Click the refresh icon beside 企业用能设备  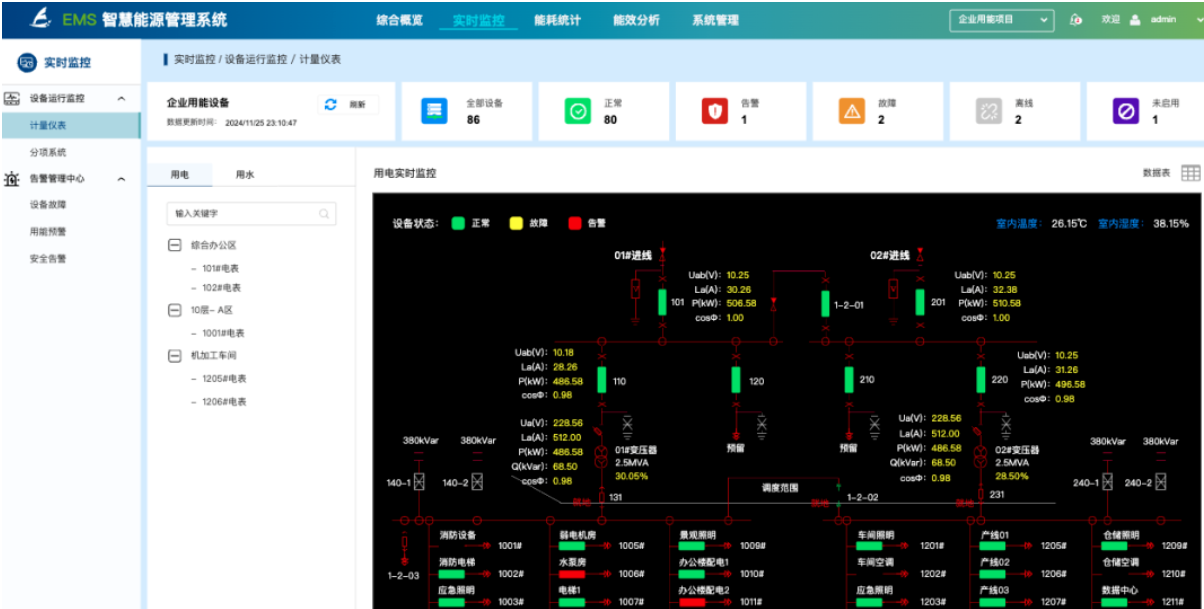coord(331,104)
